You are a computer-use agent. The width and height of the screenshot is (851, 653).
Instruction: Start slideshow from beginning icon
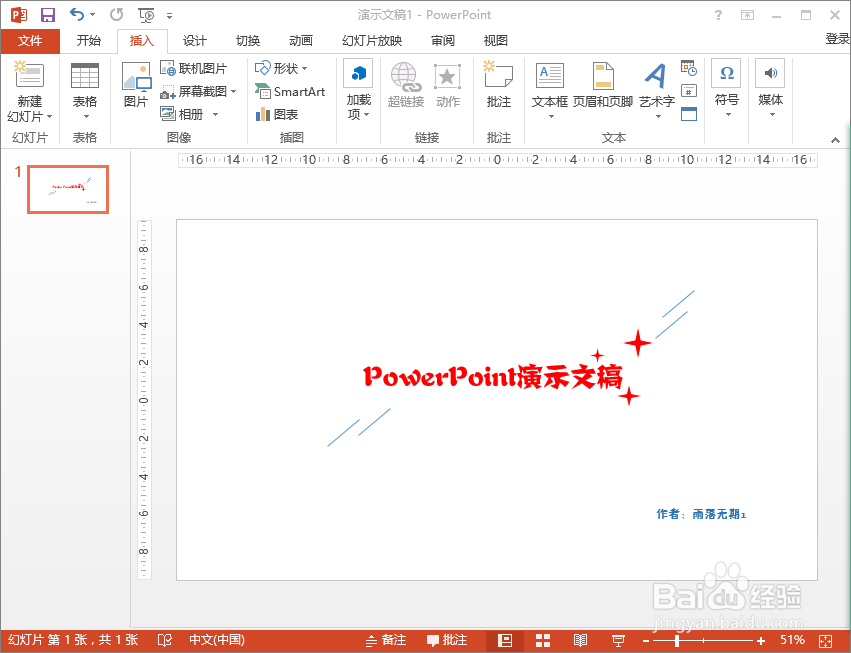(x=147, y=15)
